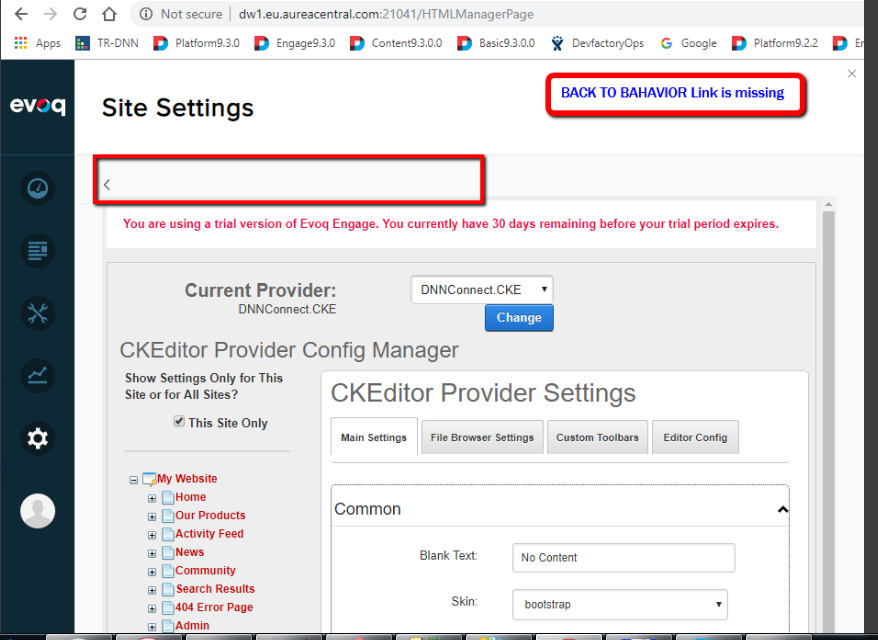878x640 pixels.
Task: Open the Custom Toolbars tab
Action: [x=597, y=436]
